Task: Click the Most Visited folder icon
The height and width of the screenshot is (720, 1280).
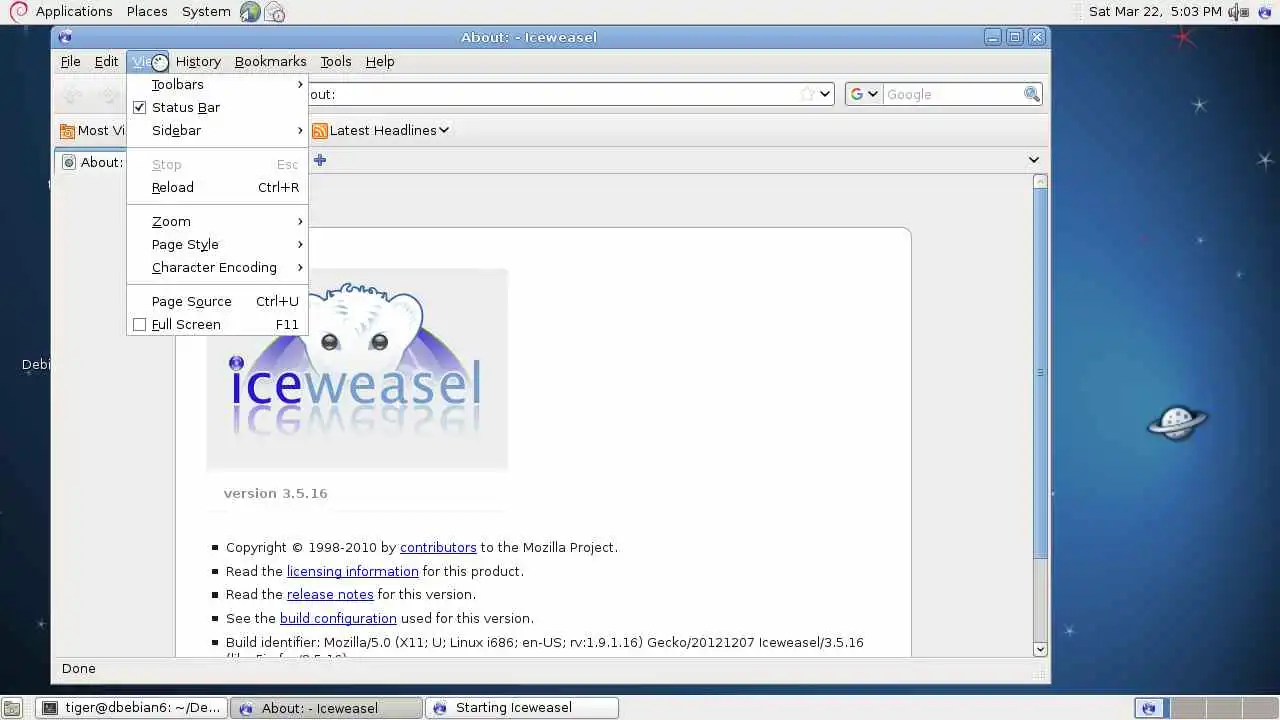Action: pyautogui.click(x=67, y=131)
